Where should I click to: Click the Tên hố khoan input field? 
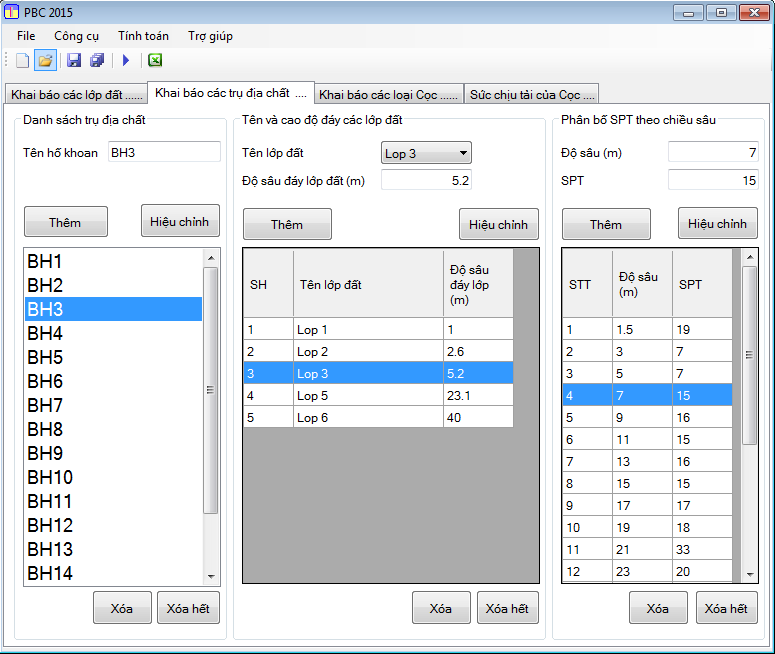point(164,152)
